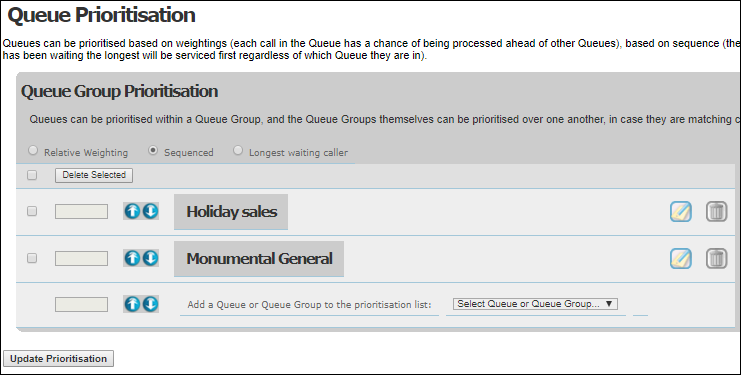Select the Relative Weighting radio button
Image resolution: width=741 pixels, height=375 pixels.
click(33, 150)
